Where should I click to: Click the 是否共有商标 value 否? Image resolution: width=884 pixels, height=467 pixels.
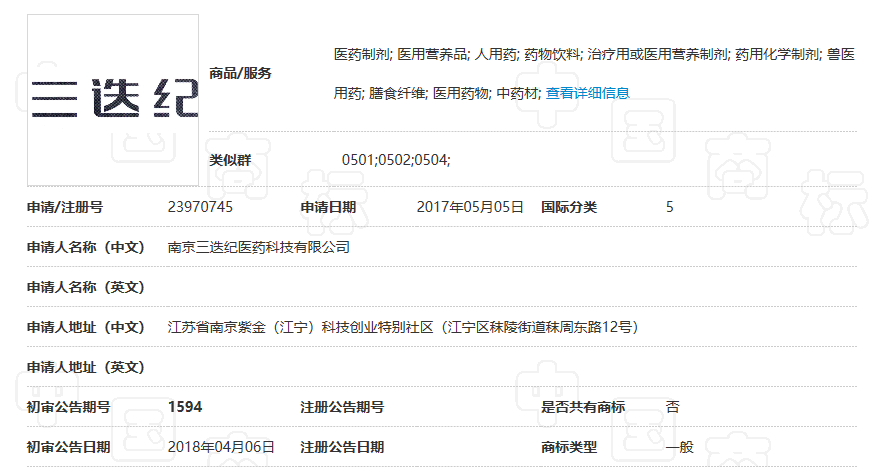[673, 407]
